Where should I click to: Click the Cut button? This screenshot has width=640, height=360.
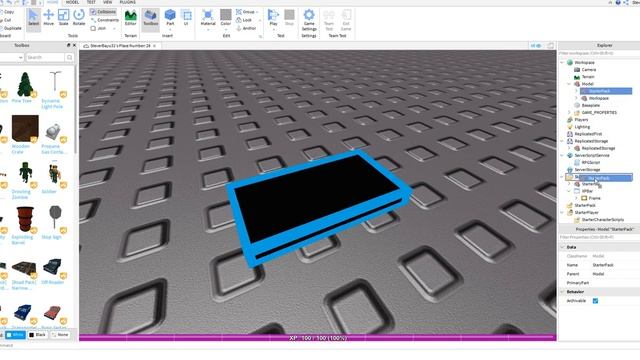(x=6, y=20)
